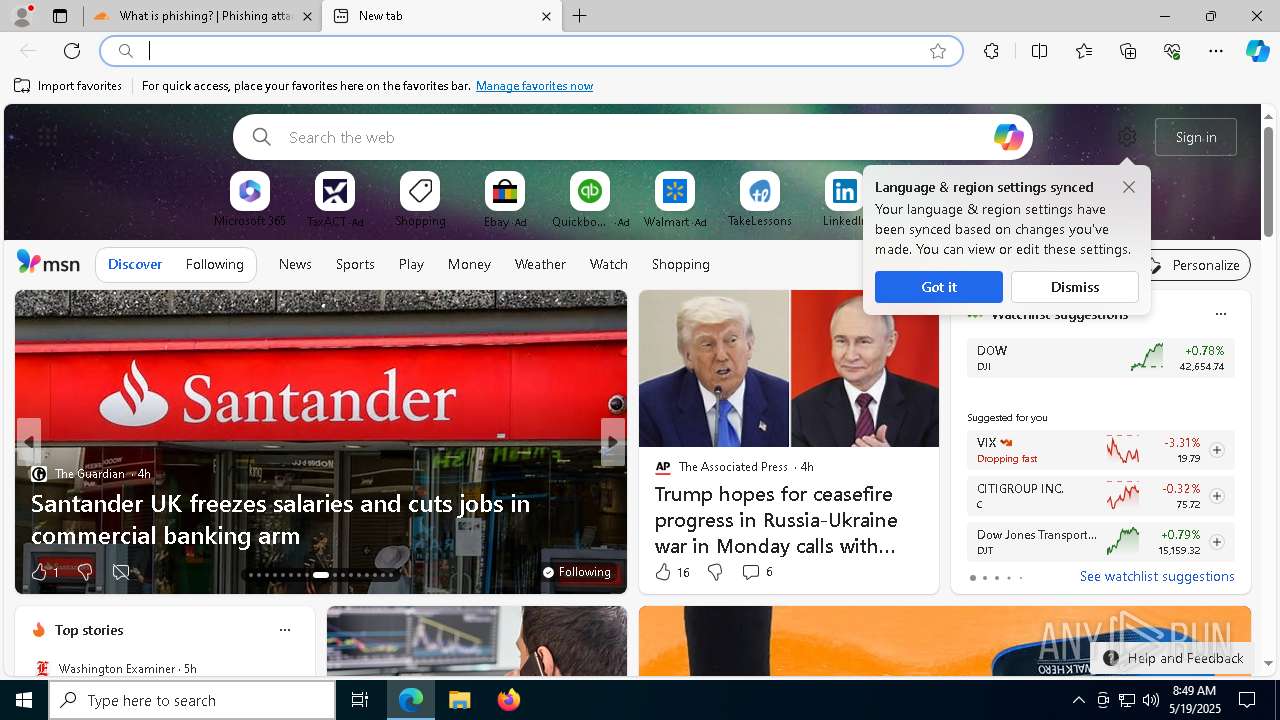Click the Manage favorites now link

tap(534, 86)
